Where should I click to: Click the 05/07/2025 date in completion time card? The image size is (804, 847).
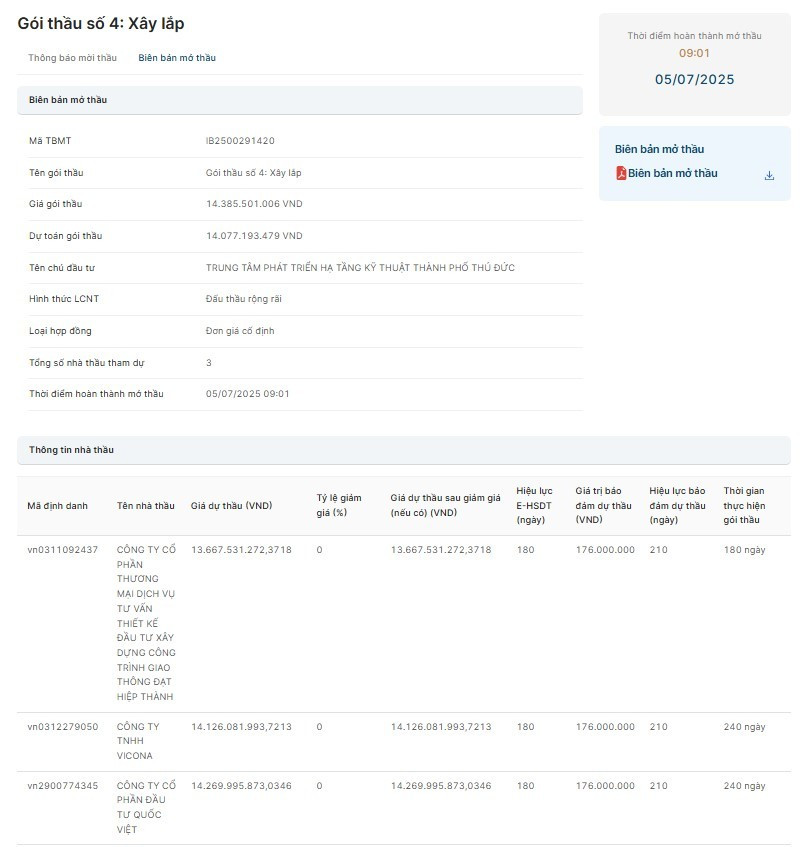pyautogui.click(x=694, y=79)
